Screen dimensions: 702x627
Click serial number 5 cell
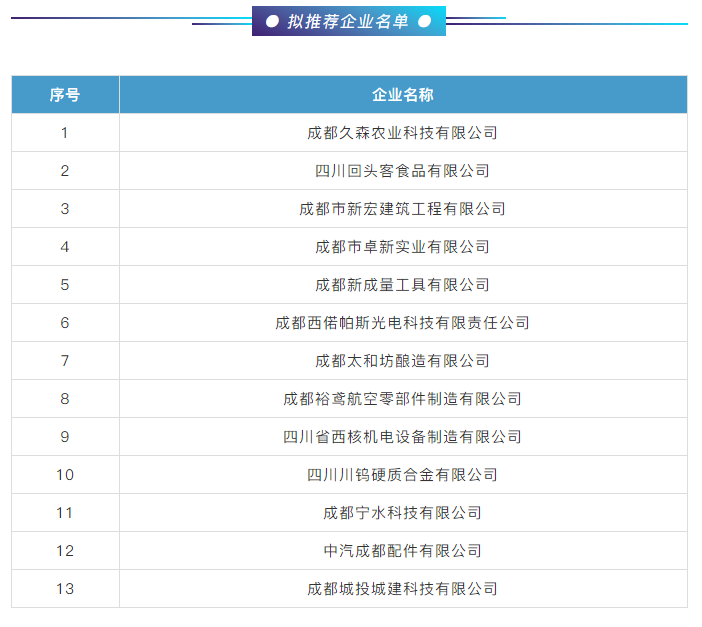click(x=65, y=285)
